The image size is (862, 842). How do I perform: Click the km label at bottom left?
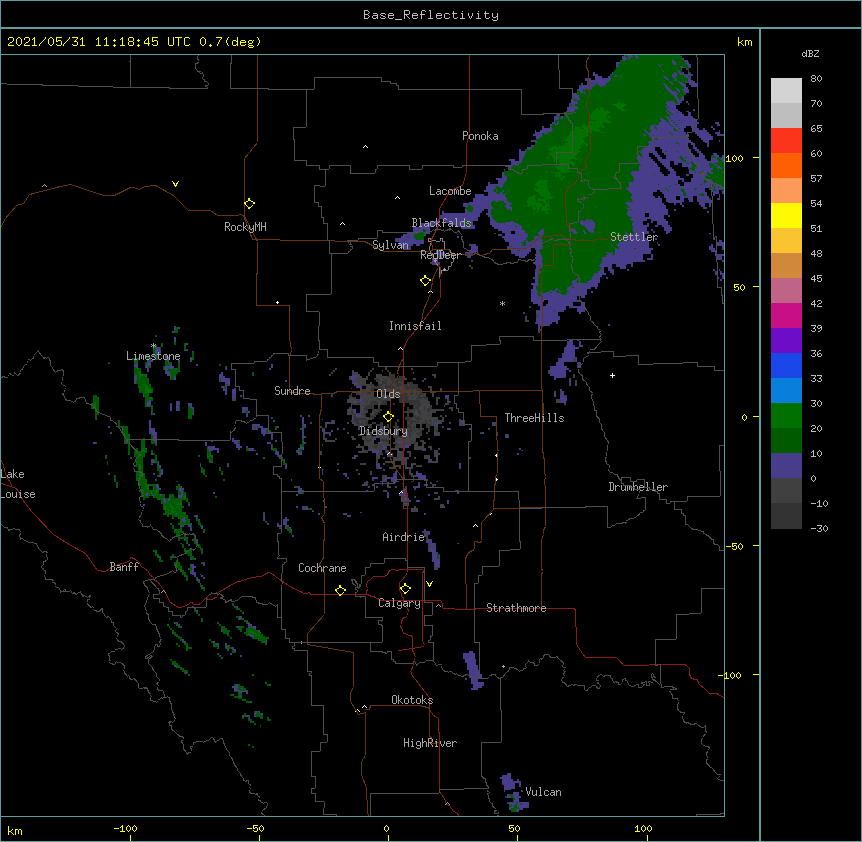click(15, 830)
